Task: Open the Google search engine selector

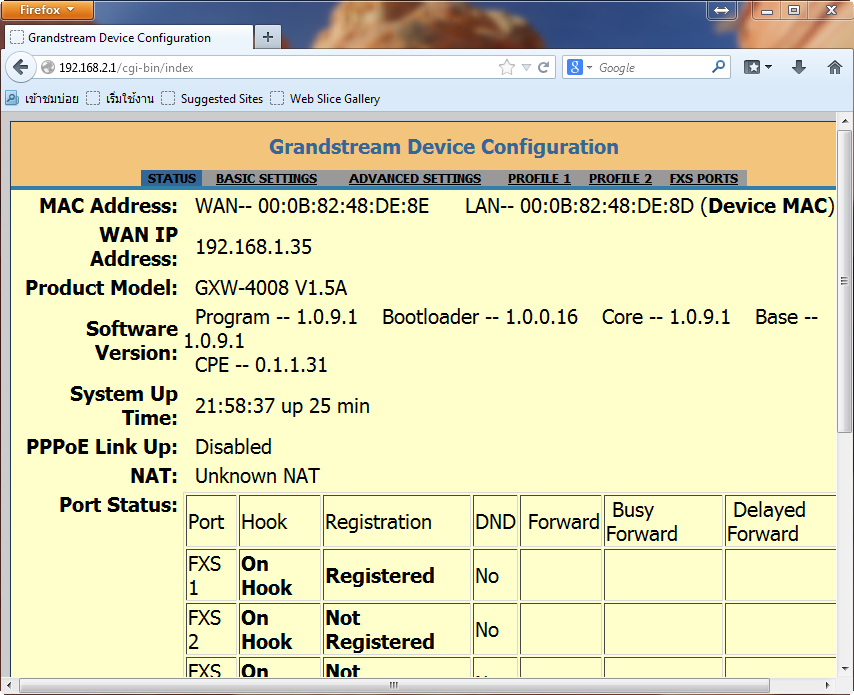Action: [579, 68]
